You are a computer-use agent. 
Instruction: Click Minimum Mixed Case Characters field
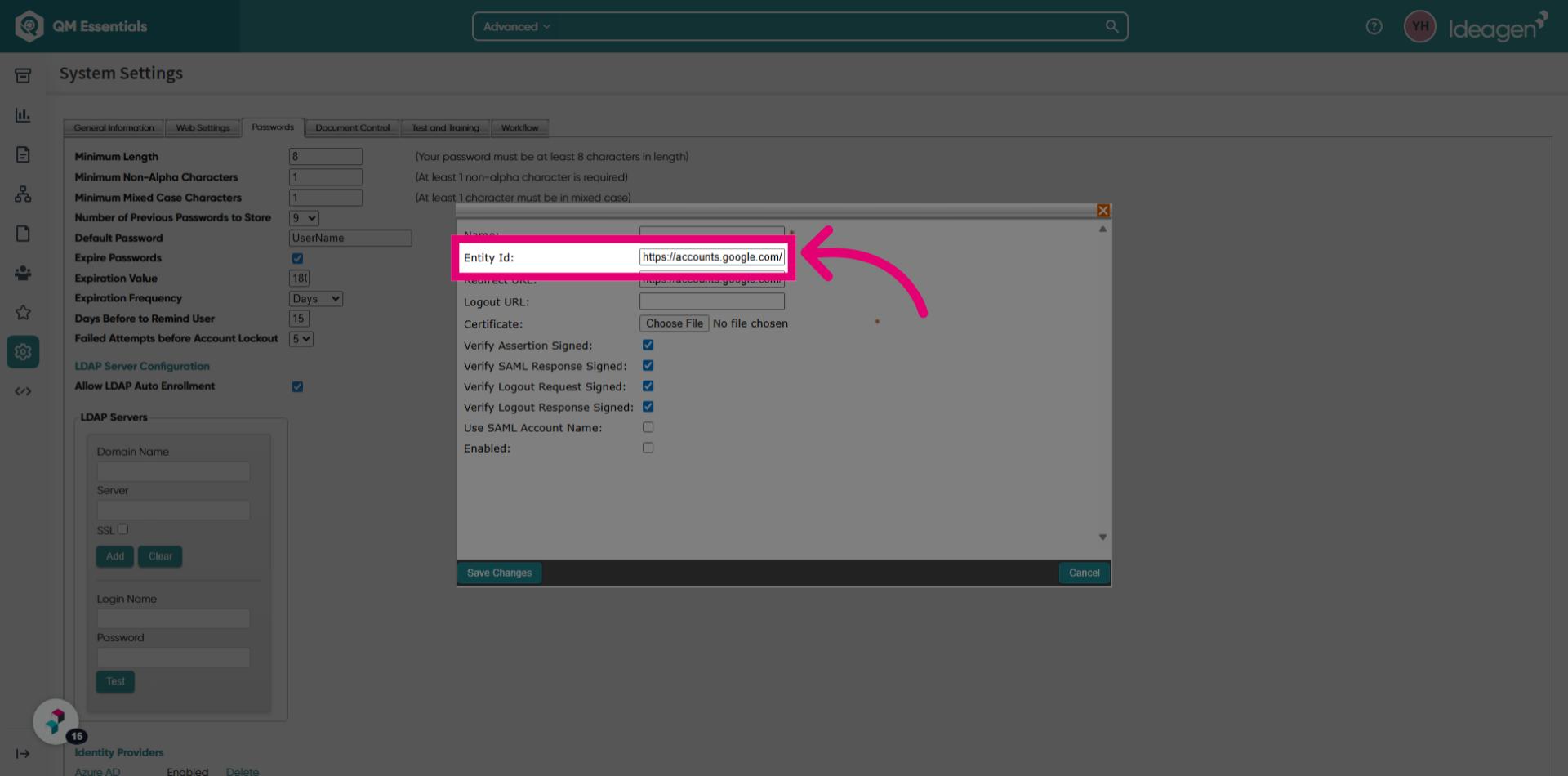326,198
